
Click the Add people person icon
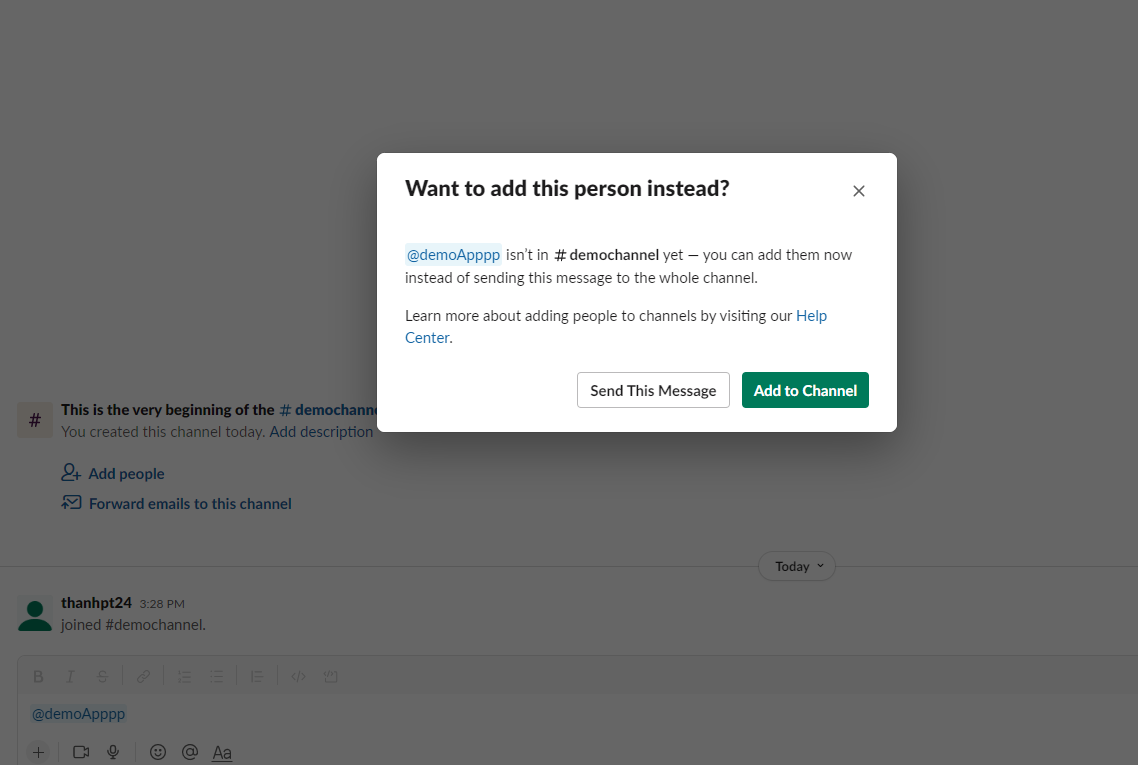coord(70,472)
